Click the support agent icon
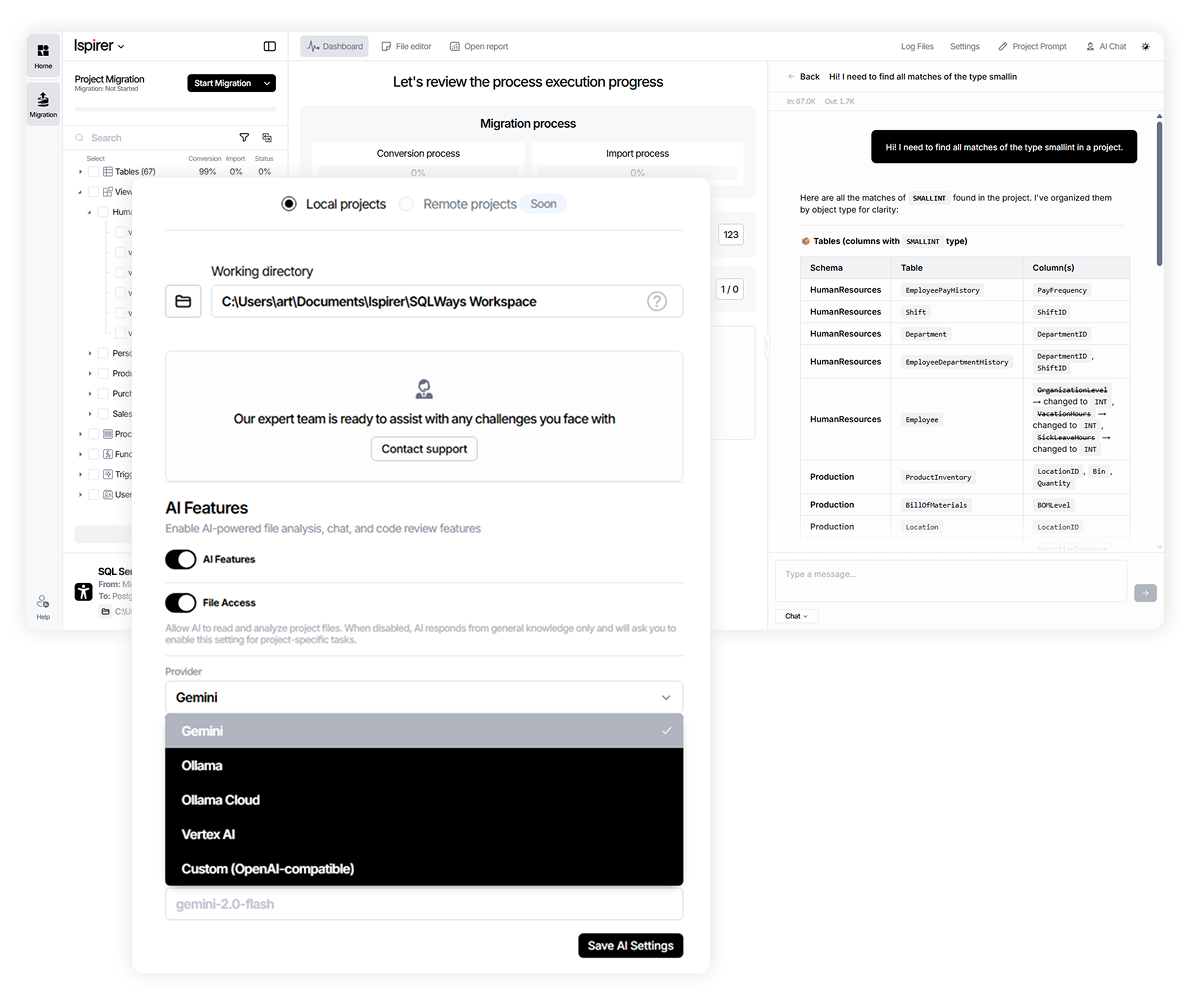This screenshot has height=1000, width=1192. pyautogui.click(x=424, y=389)
